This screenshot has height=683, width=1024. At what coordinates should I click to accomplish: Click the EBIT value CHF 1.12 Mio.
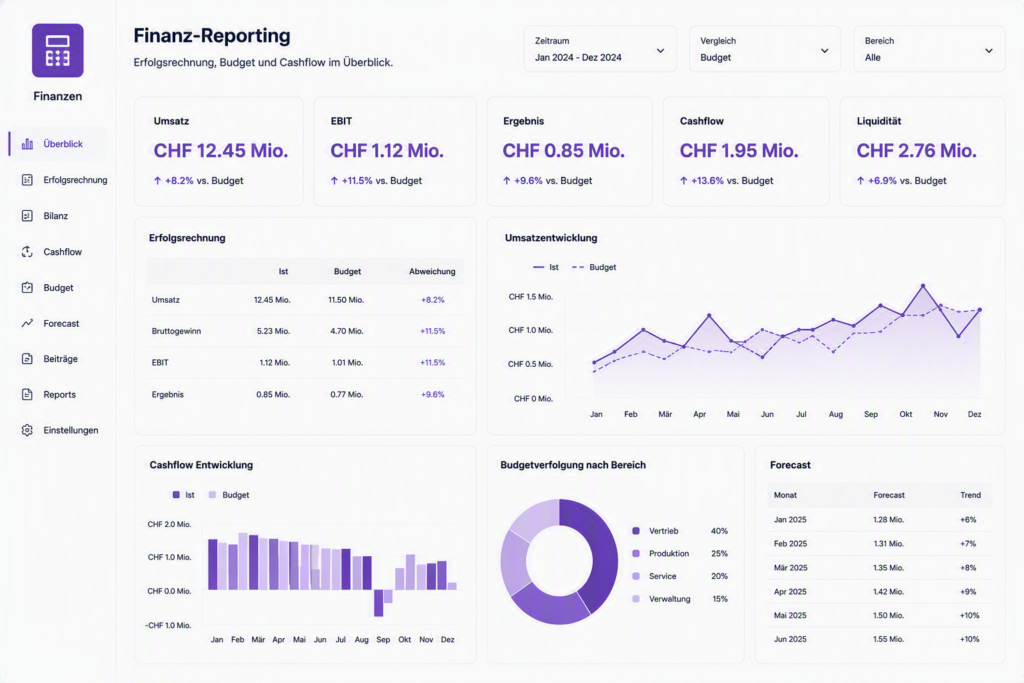(x=387, y=151)
